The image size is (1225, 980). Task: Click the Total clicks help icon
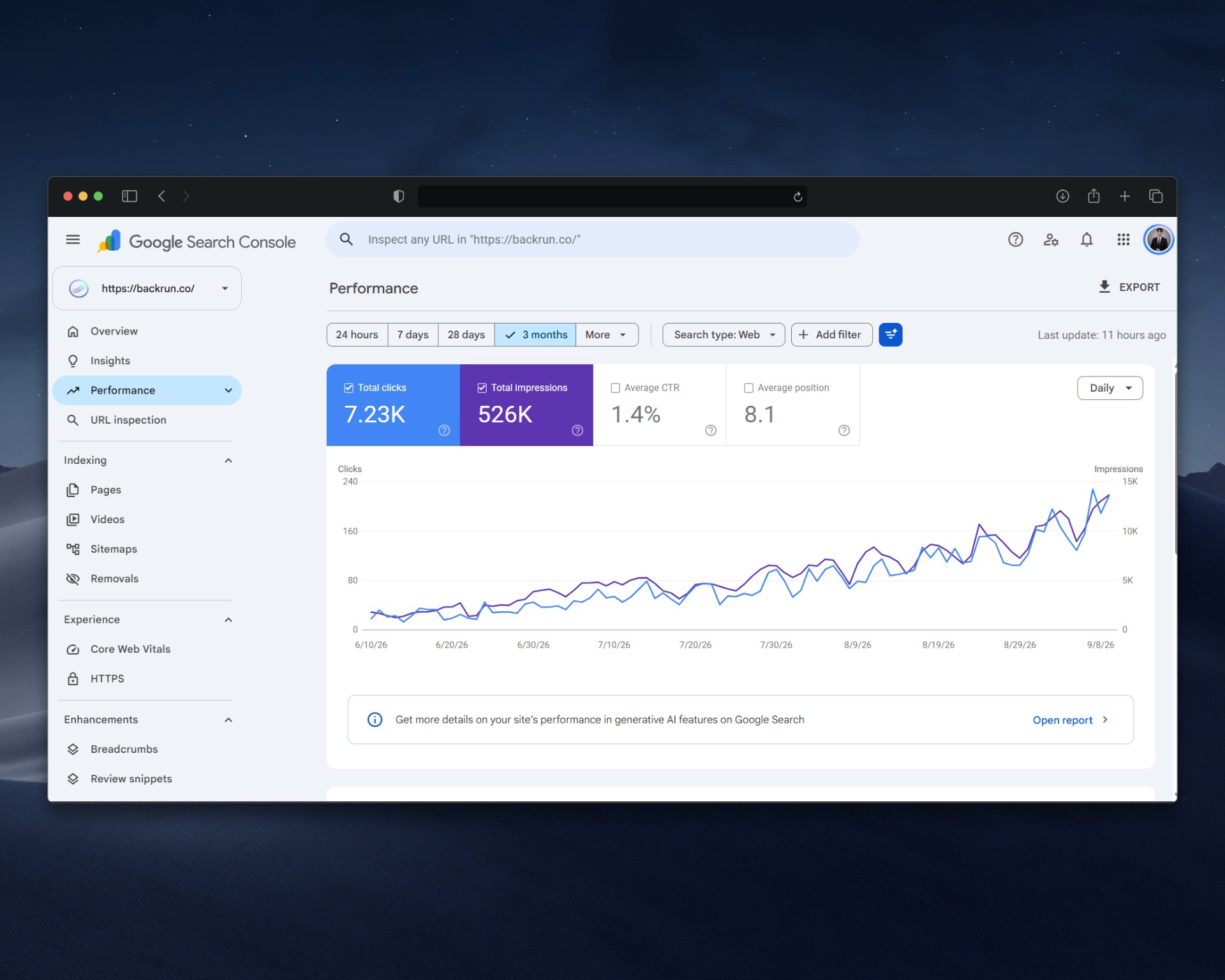point(444,431)
